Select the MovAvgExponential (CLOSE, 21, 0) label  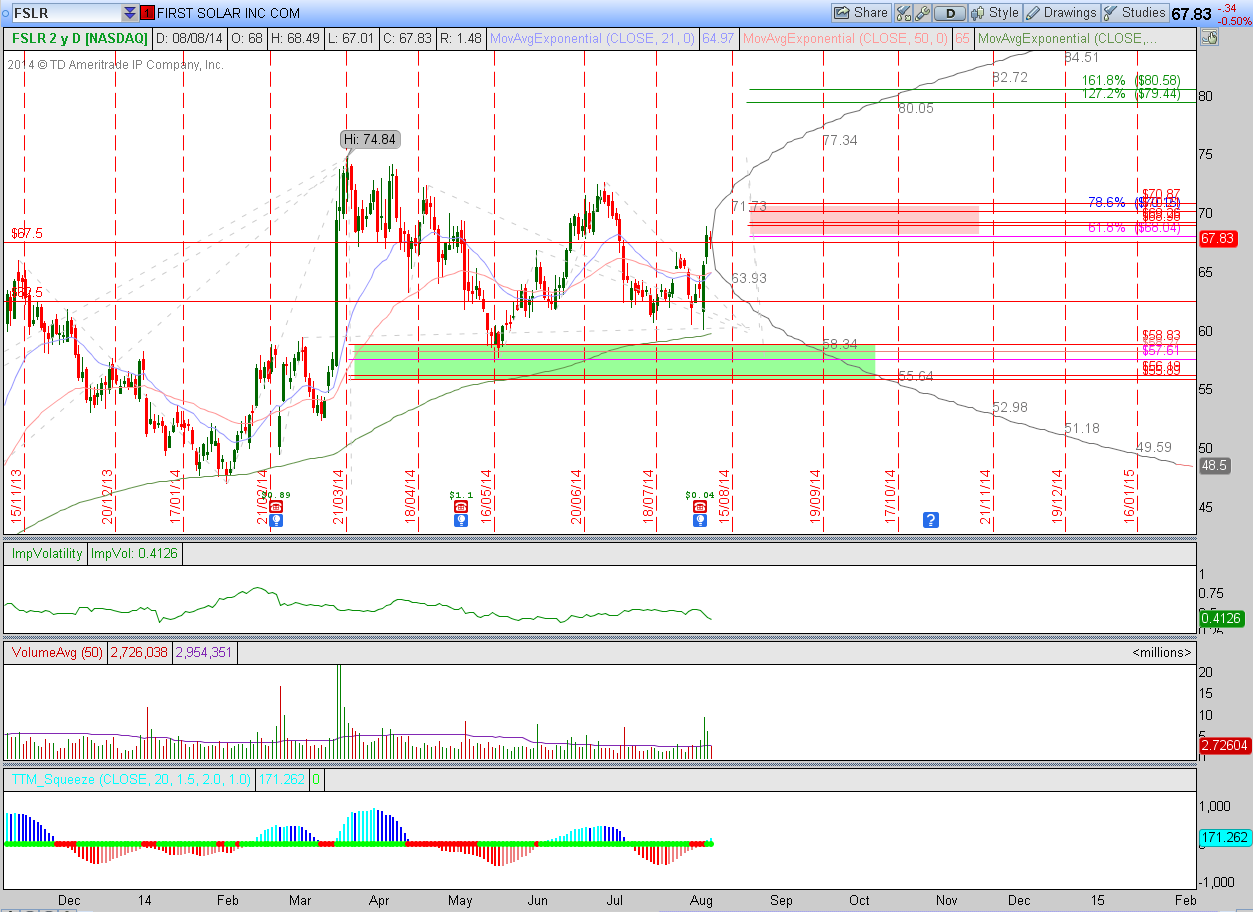click(591, 39)
